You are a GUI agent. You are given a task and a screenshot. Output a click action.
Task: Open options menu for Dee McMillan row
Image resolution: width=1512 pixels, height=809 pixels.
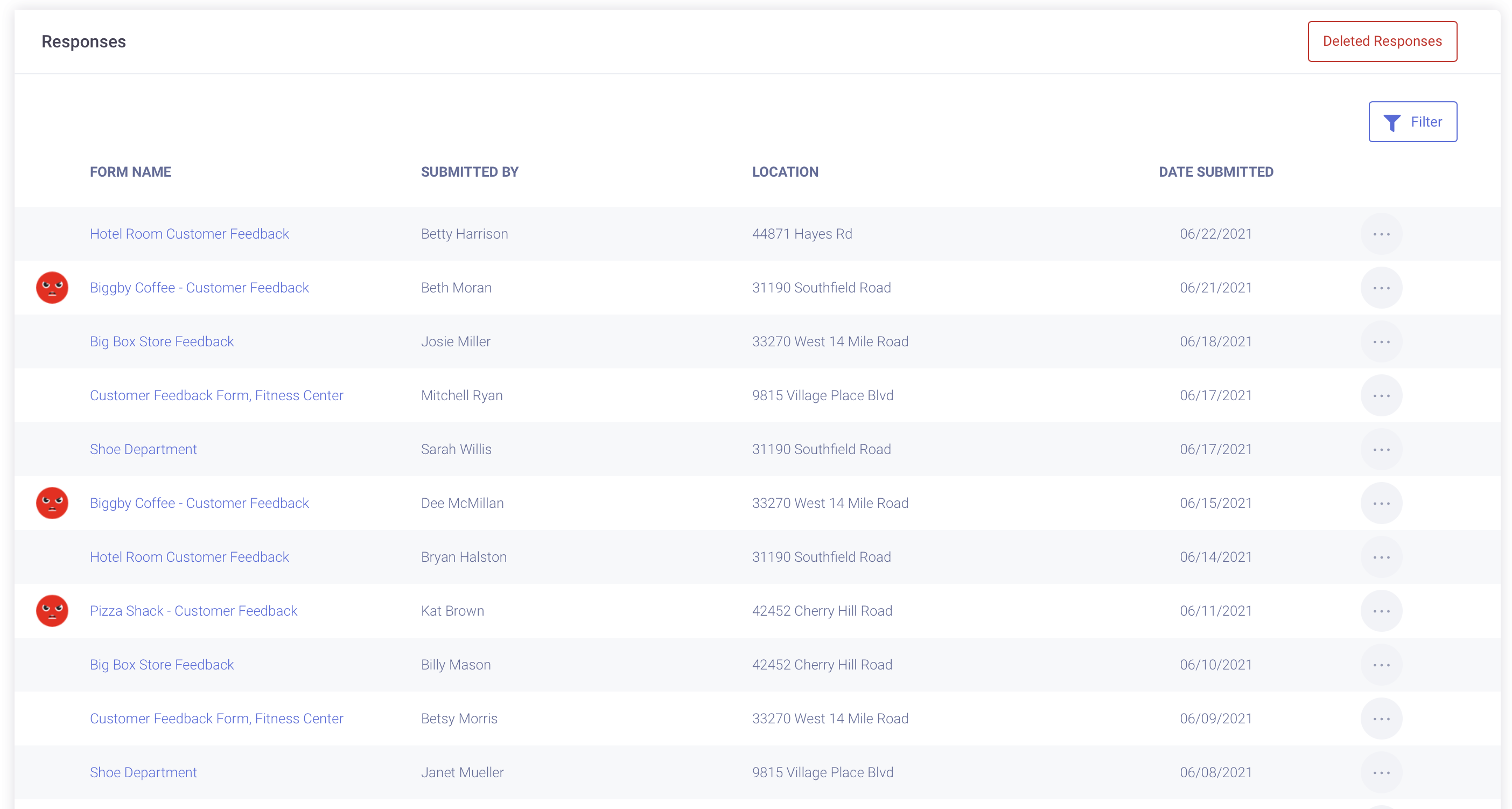(1381, 503)
